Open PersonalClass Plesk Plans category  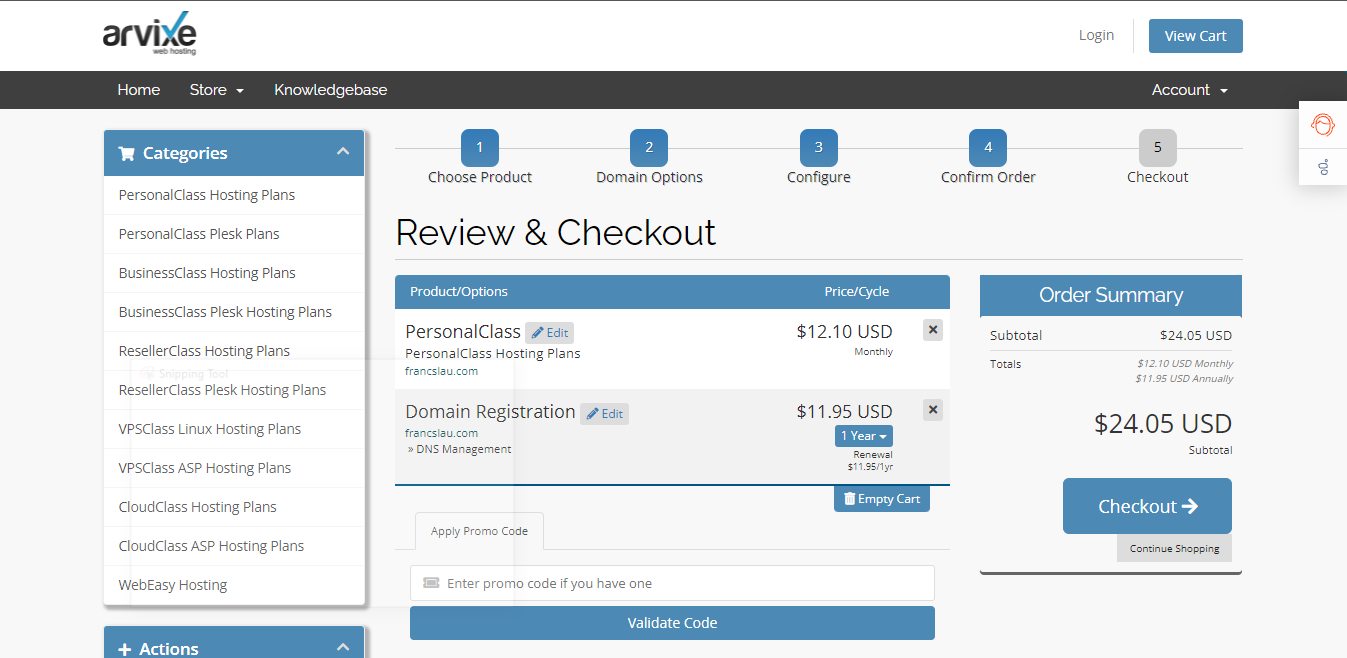pyautogui.click(x=234, y=234)
